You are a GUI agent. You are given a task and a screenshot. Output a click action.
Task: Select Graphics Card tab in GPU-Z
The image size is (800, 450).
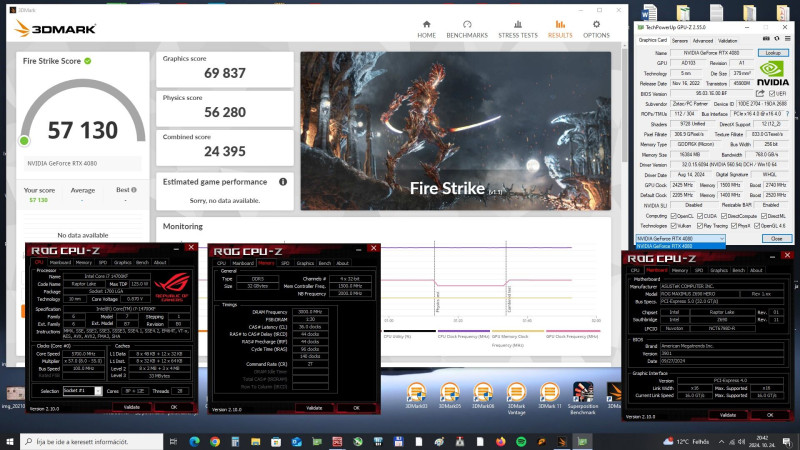point(653,40)
